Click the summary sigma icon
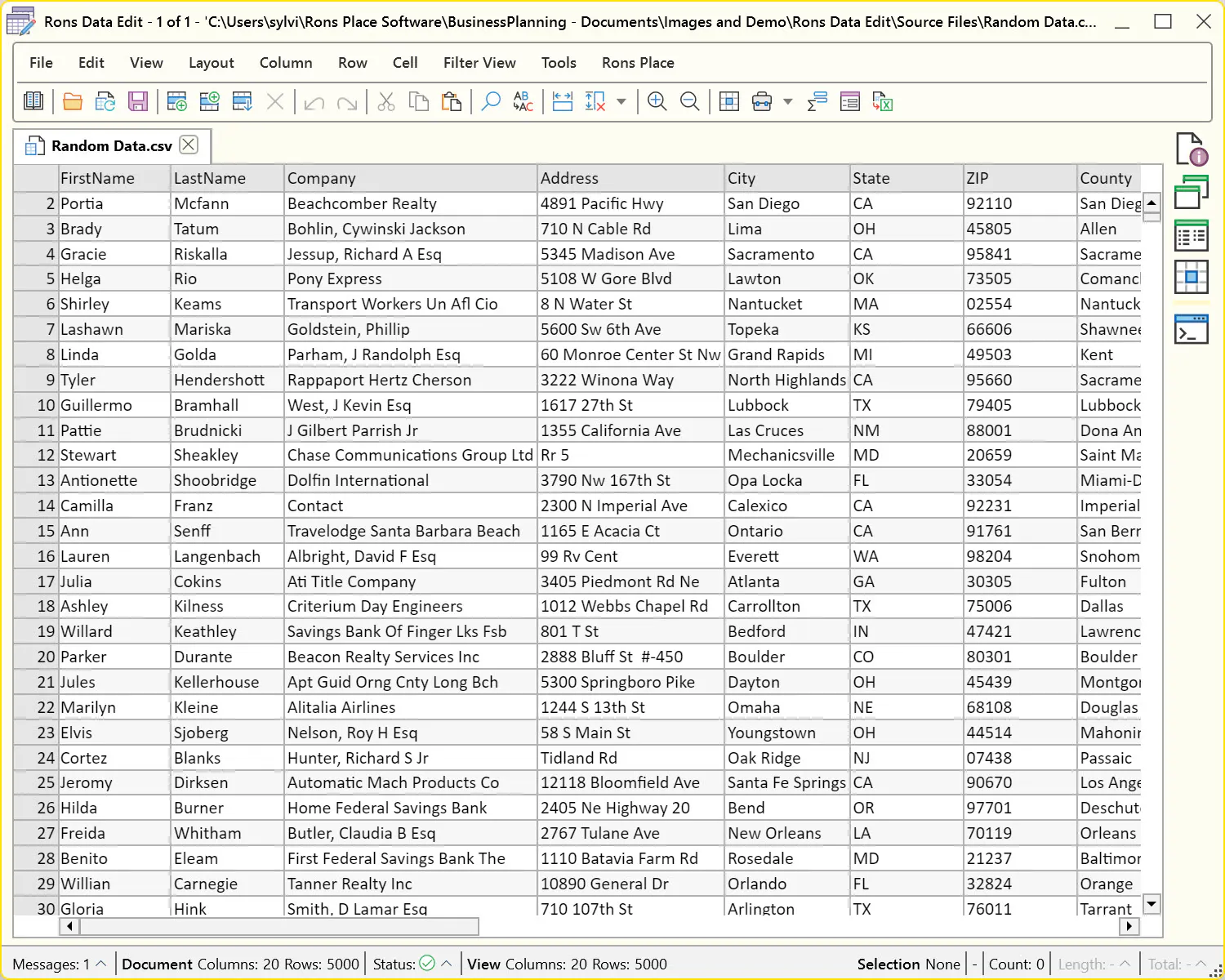This screenshot has width=1225, height=980. click(817, 101)
